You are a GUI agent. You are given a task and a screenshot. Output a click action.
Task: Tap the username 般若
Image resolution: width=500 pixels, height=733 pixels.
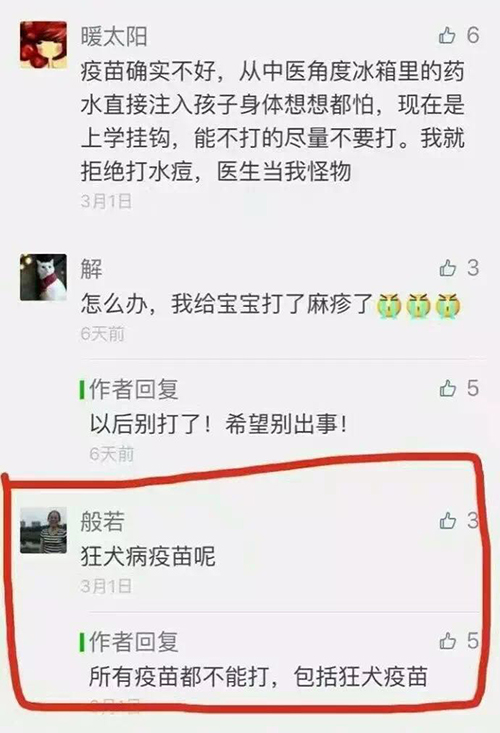tap(103, 521)
